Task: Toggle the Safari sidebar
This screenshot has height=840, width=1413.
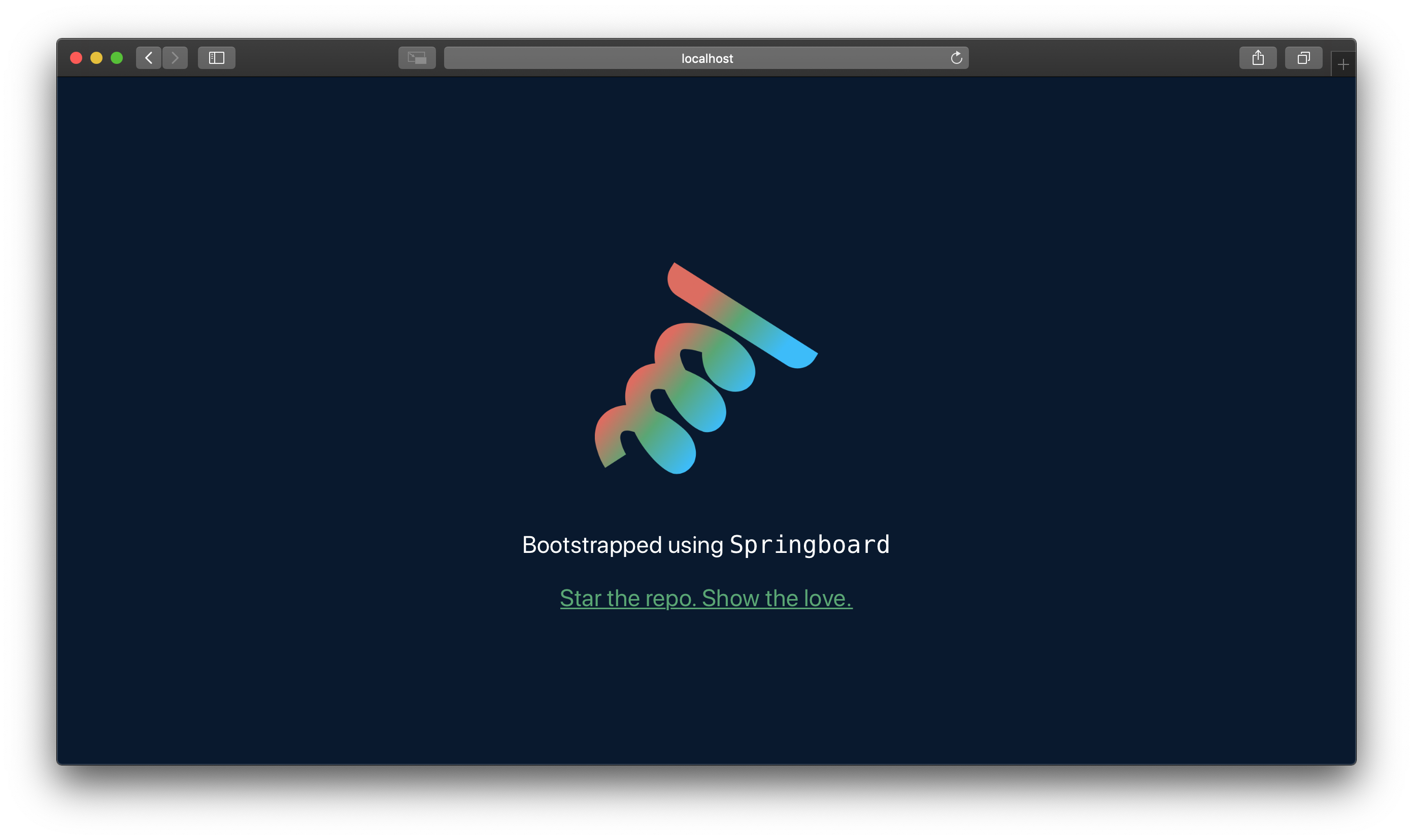Action: pyautogui.click(x=216, y=58)
